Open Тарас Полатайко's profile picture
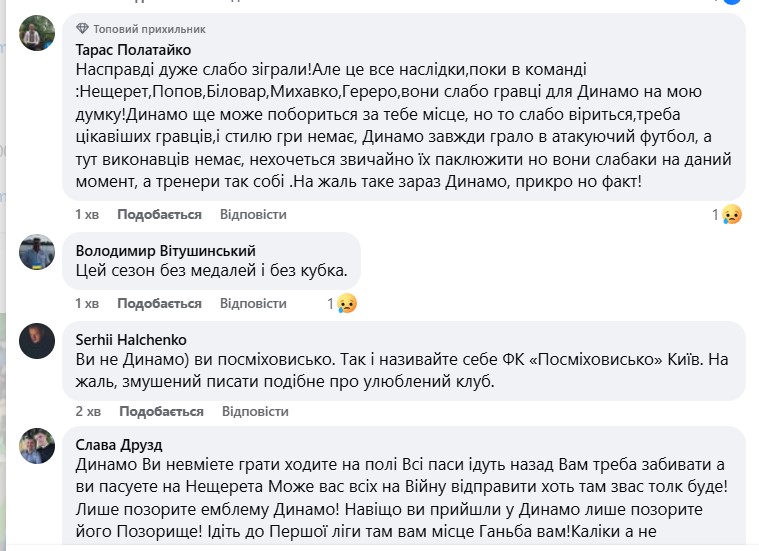 (x=37, y=34)
